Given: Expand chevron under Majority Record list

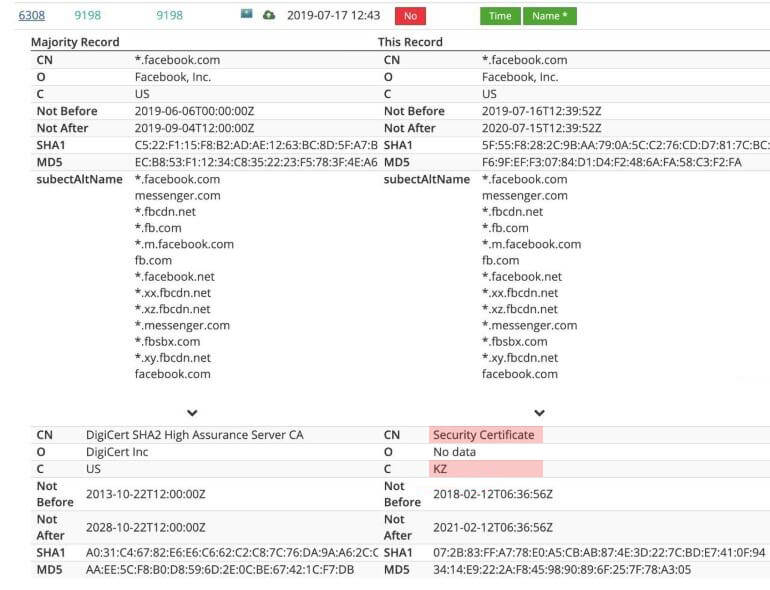Looking at the screenshot, I should tap(192, 412).
